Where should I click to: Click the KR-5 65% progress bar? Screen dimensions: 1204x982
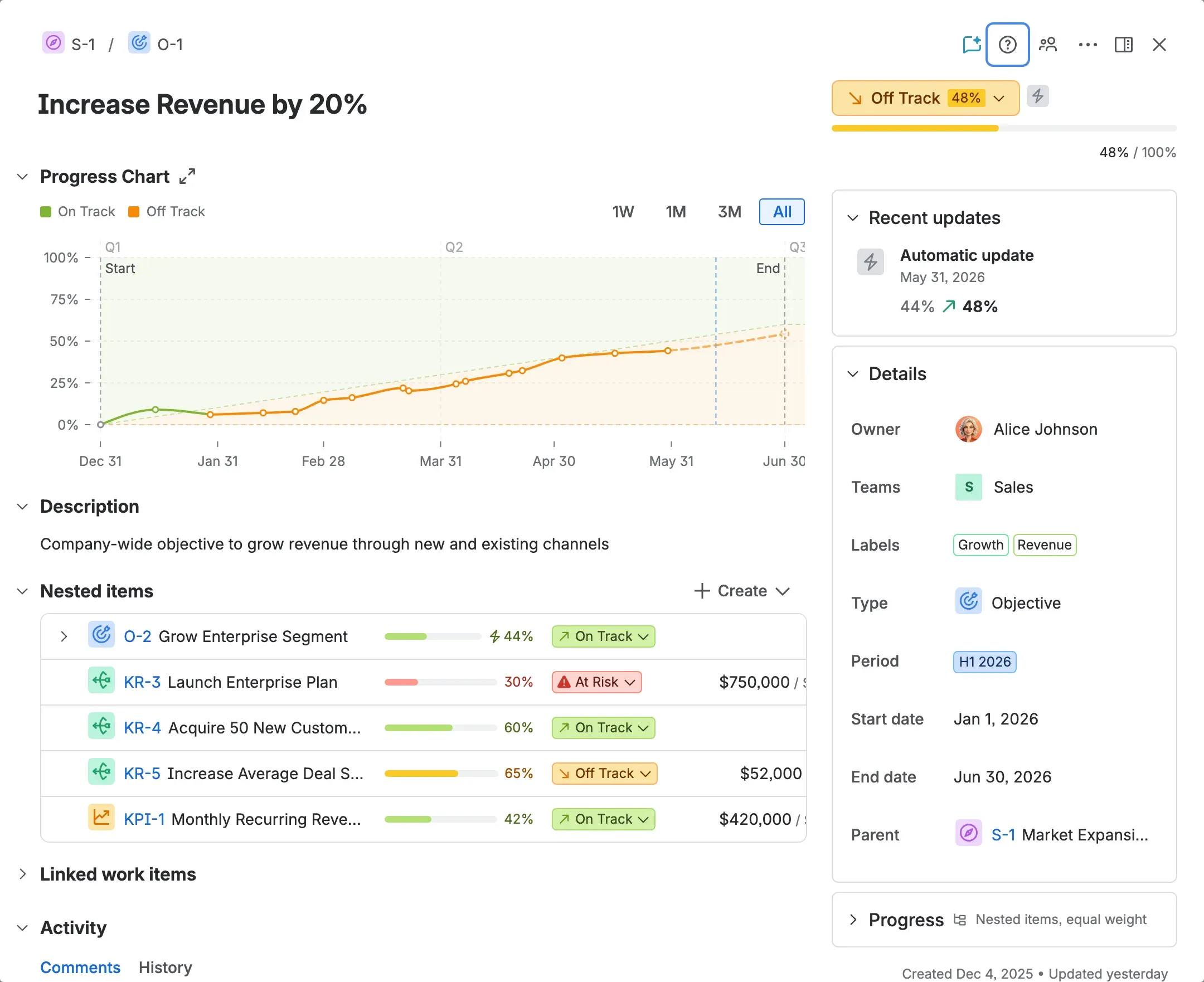440,773
